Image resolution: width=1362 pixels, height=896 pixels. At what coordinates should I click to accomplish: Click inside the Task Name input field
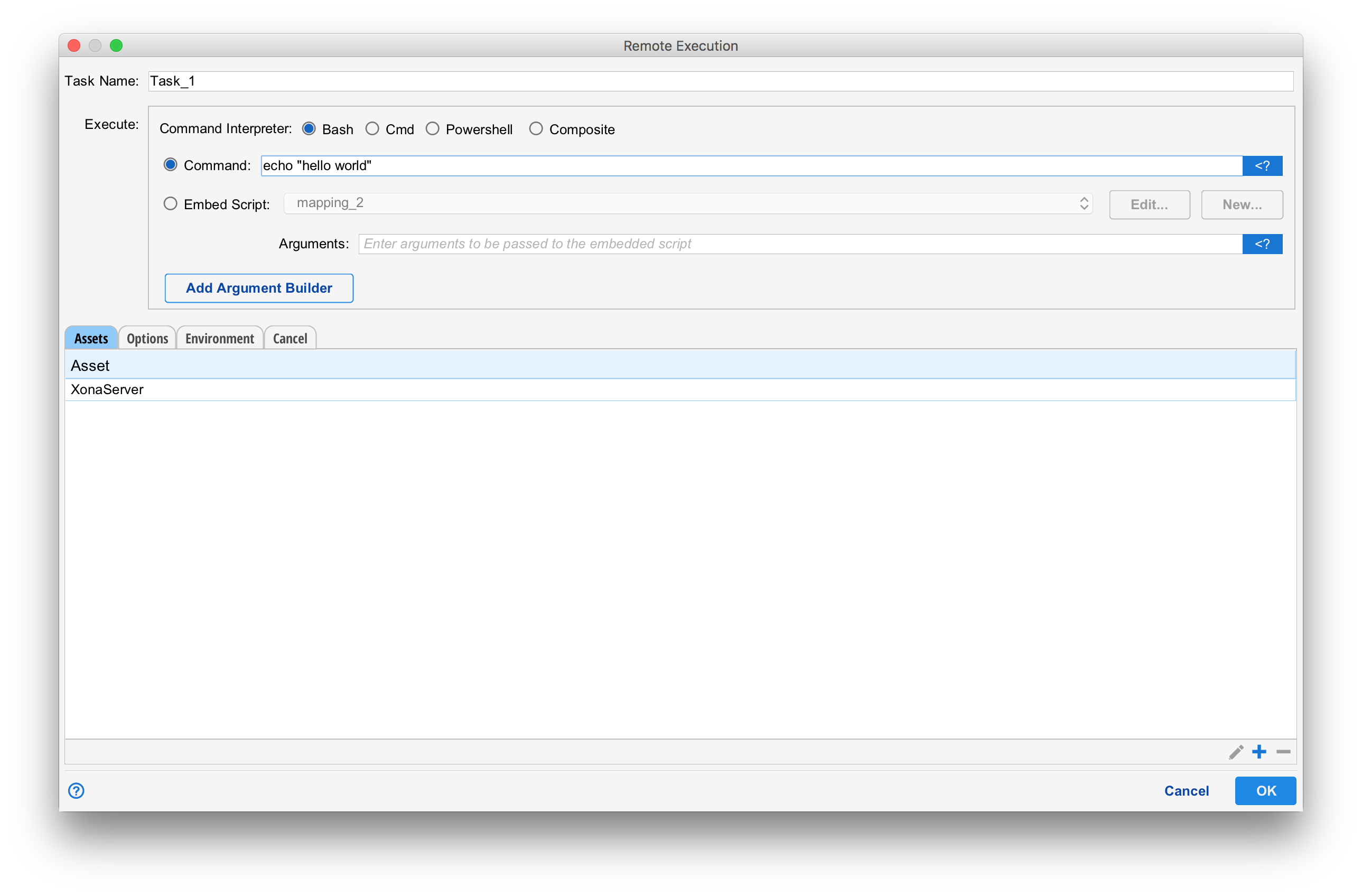[400, 81]
